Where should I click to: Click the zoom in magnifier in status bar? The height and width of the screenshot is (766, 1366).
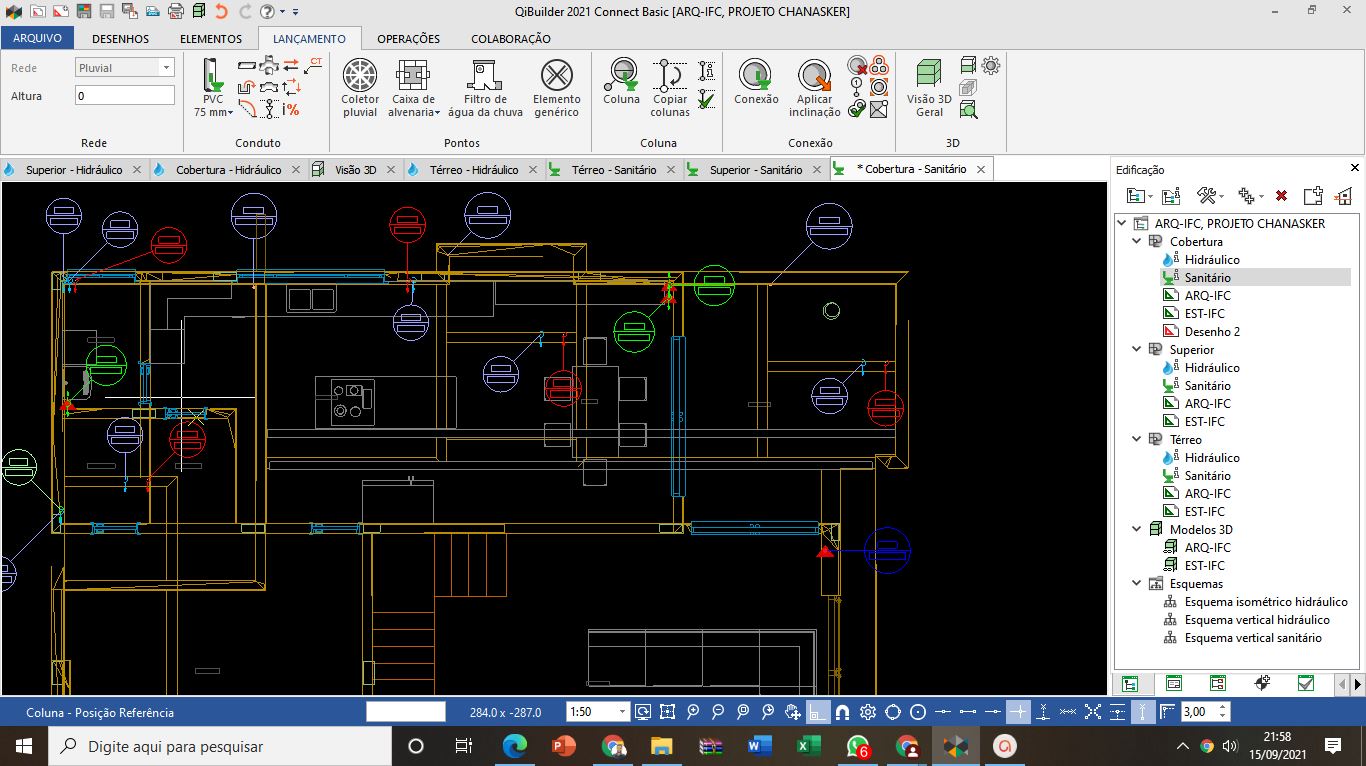click(693, 712)
